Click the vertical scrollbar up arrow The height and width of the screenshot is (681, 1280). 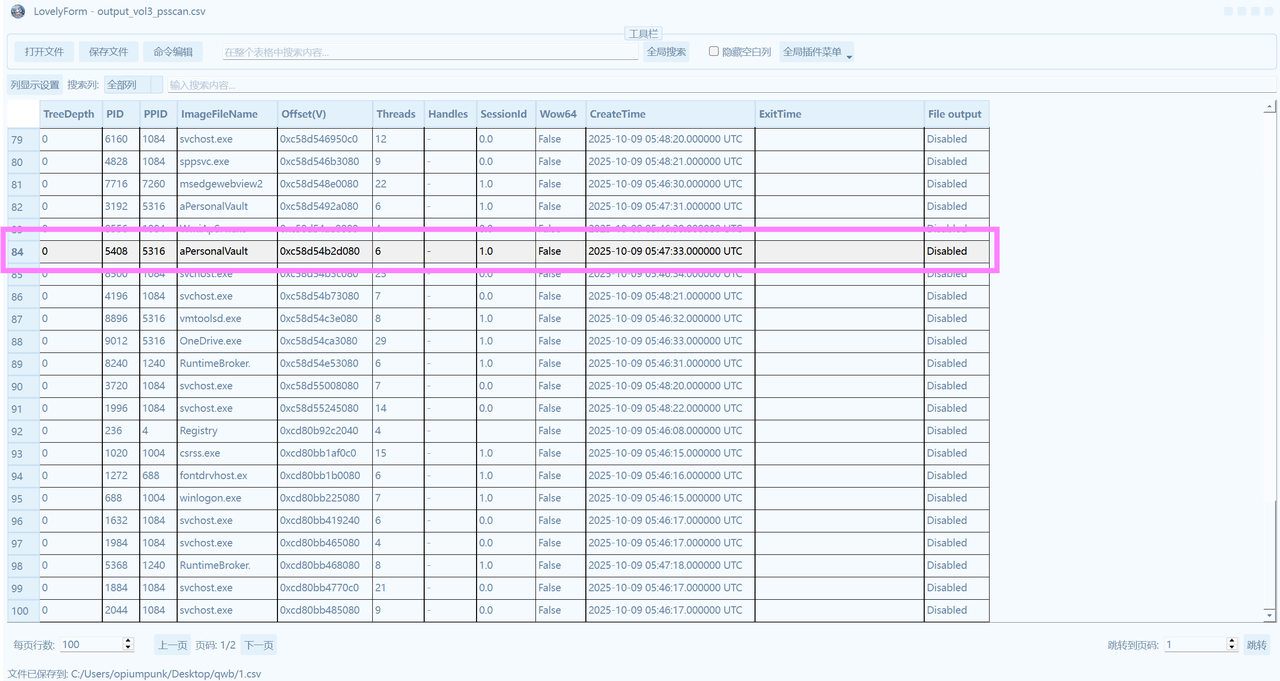(x=1271, y=106)
